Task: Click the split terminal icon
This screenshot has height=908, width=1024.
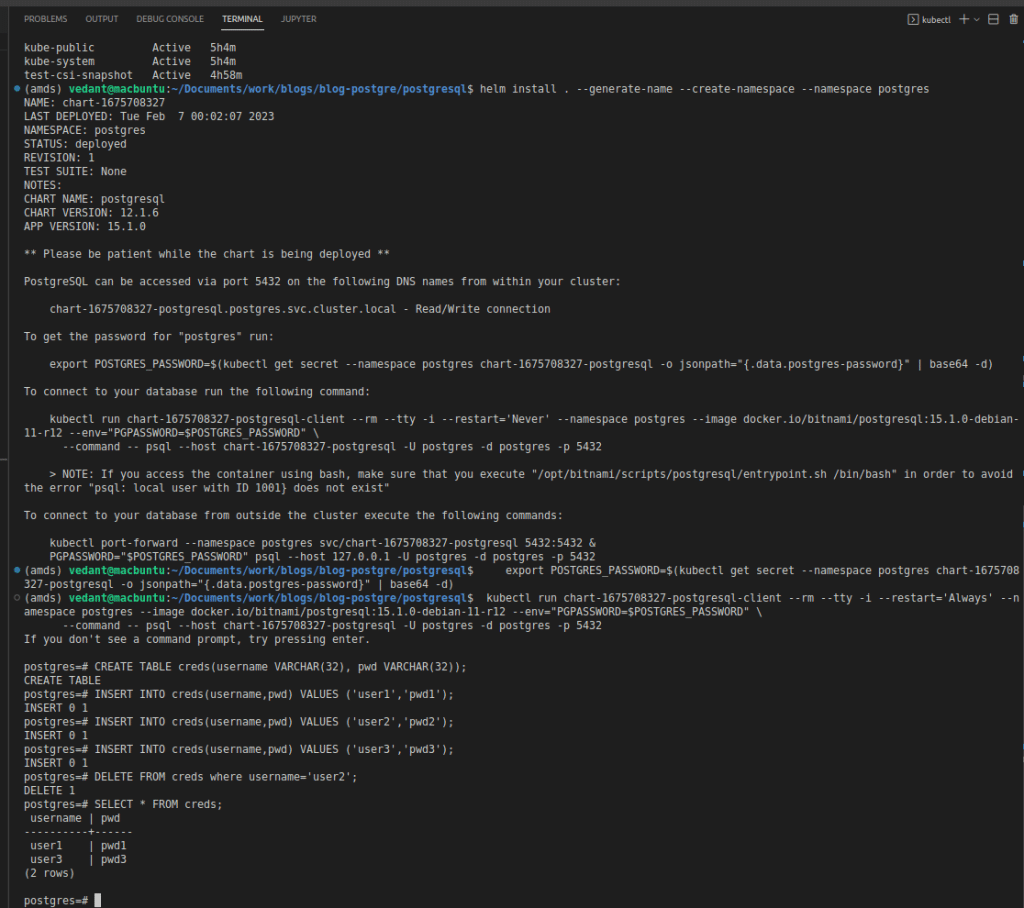Action: tap(993, 19)
